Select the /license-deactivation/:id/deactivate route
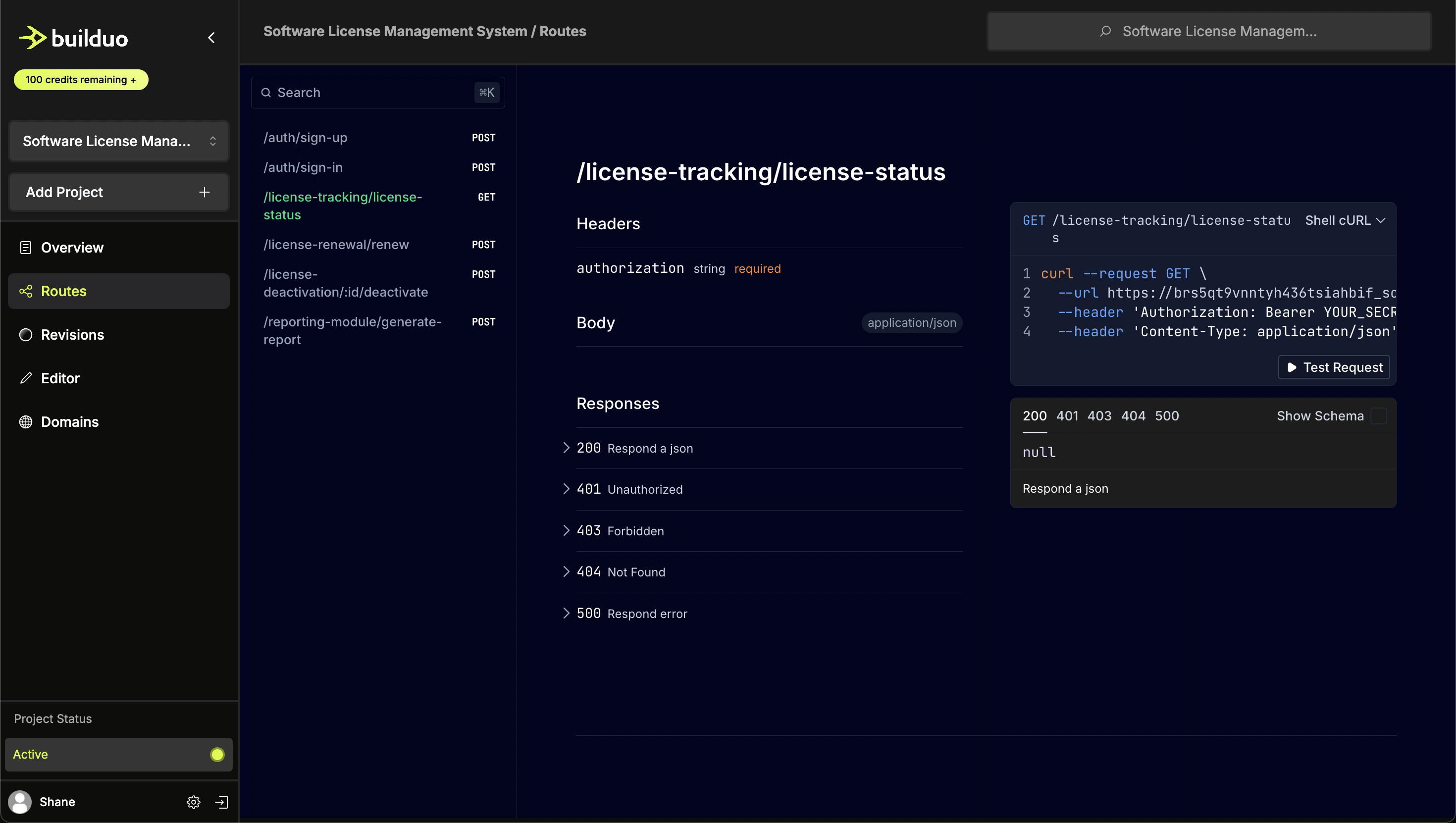Screen dimensions: 1456x823 click(x=379, y=283)
